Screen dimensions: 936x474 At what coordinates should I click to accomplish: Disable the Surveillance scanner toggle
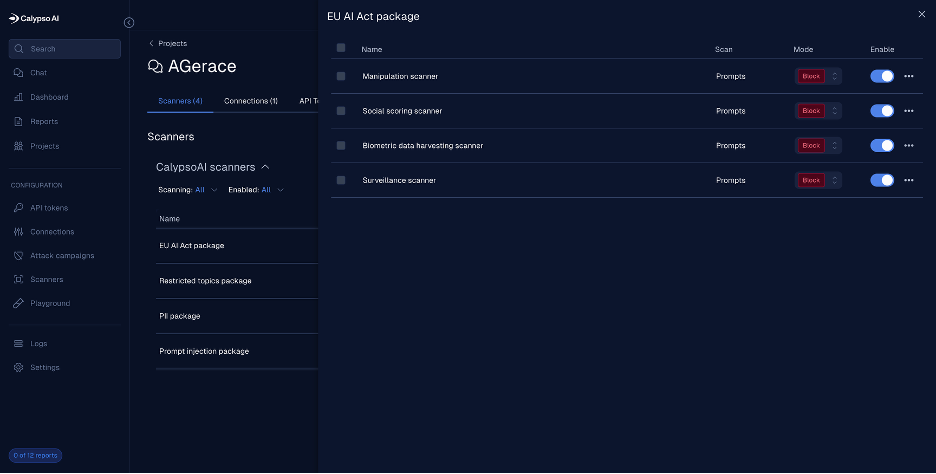882,180
